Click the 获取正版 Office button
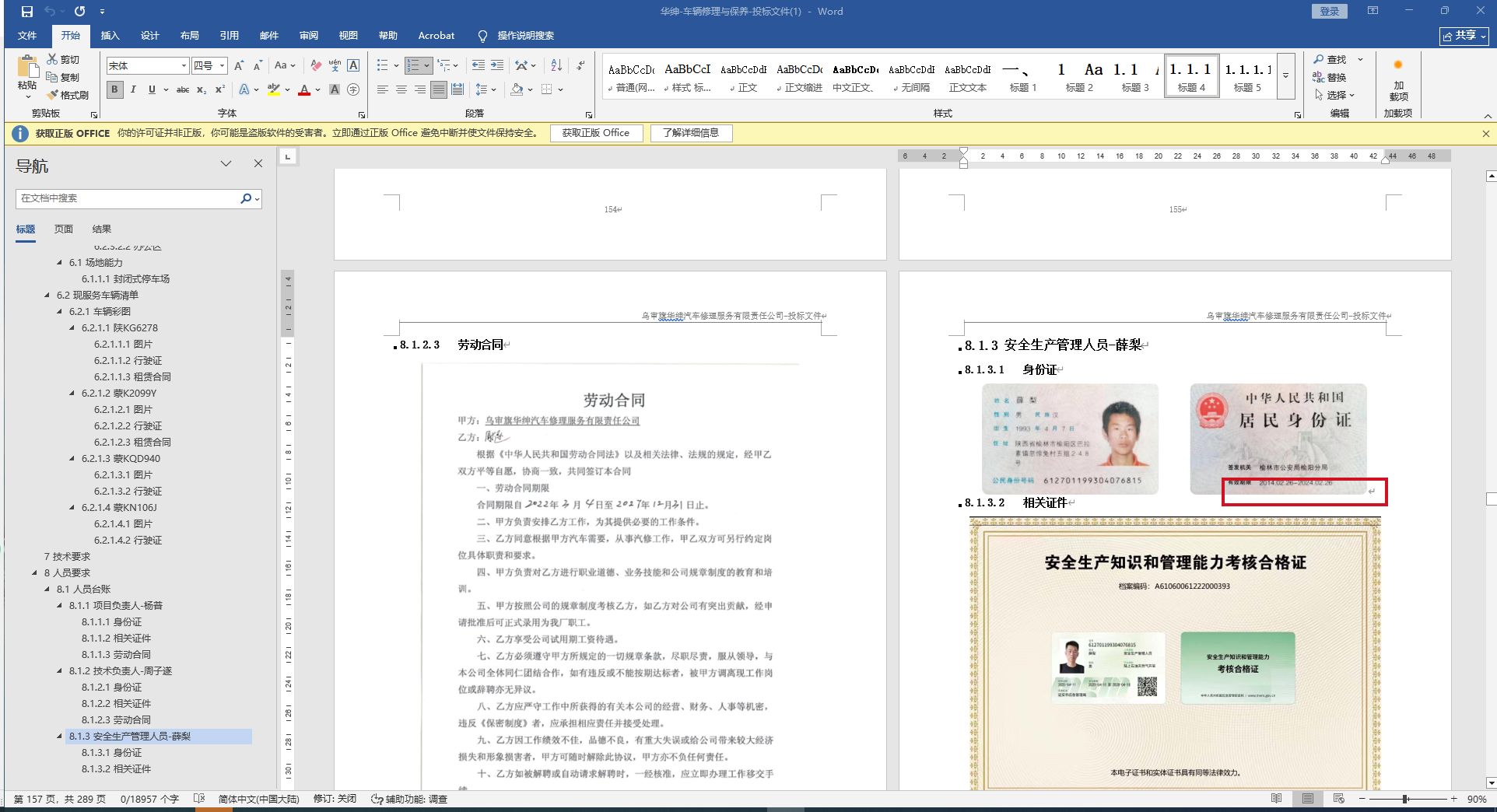Screen dimensions: 1497x812 click(x=596, y=133)
